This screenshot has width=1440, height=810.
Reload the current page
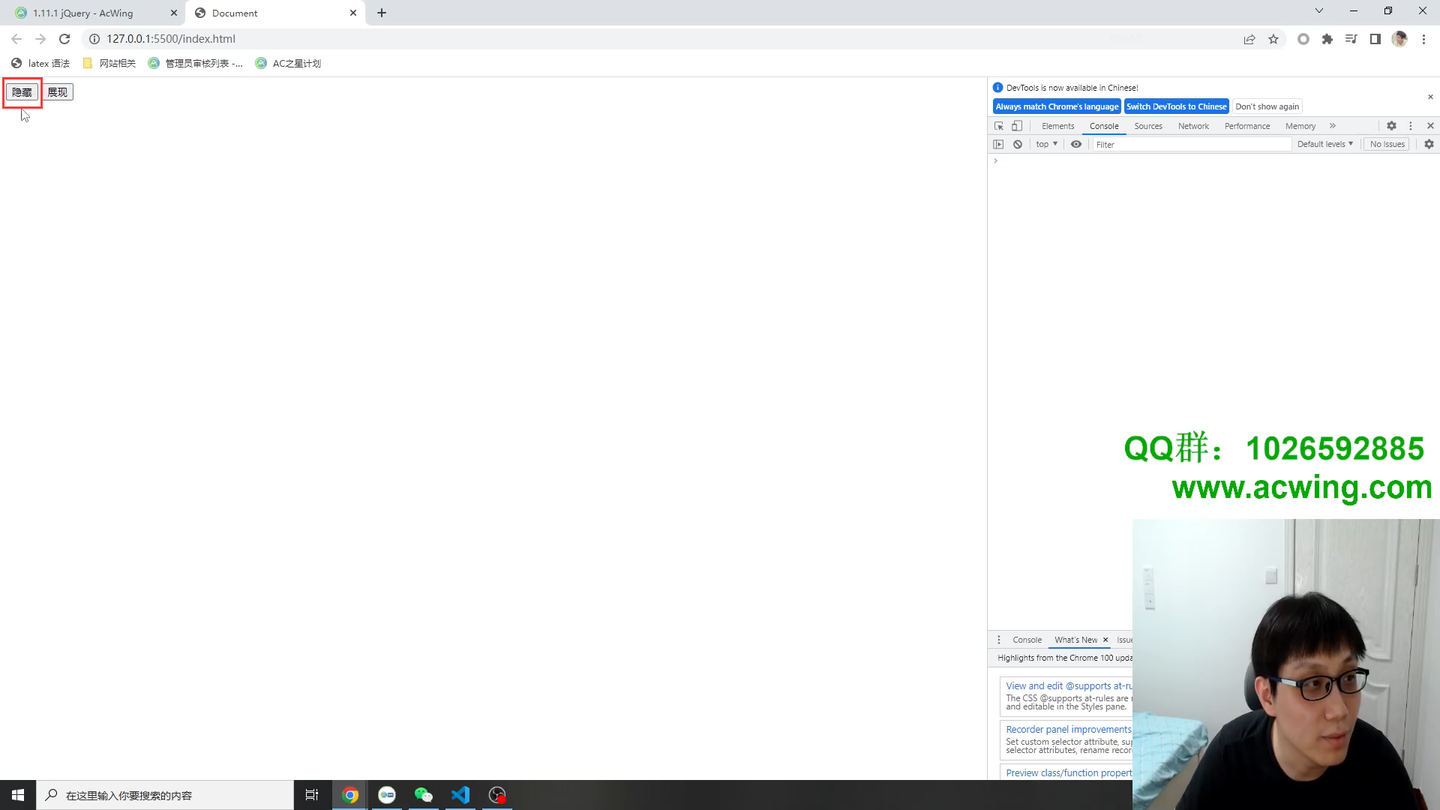click(65, 39)
